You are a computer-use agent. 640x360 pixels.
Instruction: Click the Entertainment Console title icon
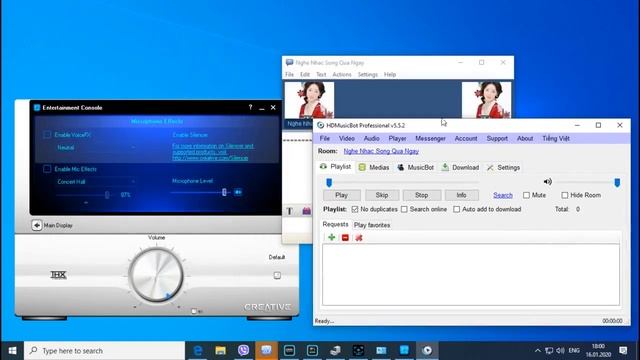[37, 107]
